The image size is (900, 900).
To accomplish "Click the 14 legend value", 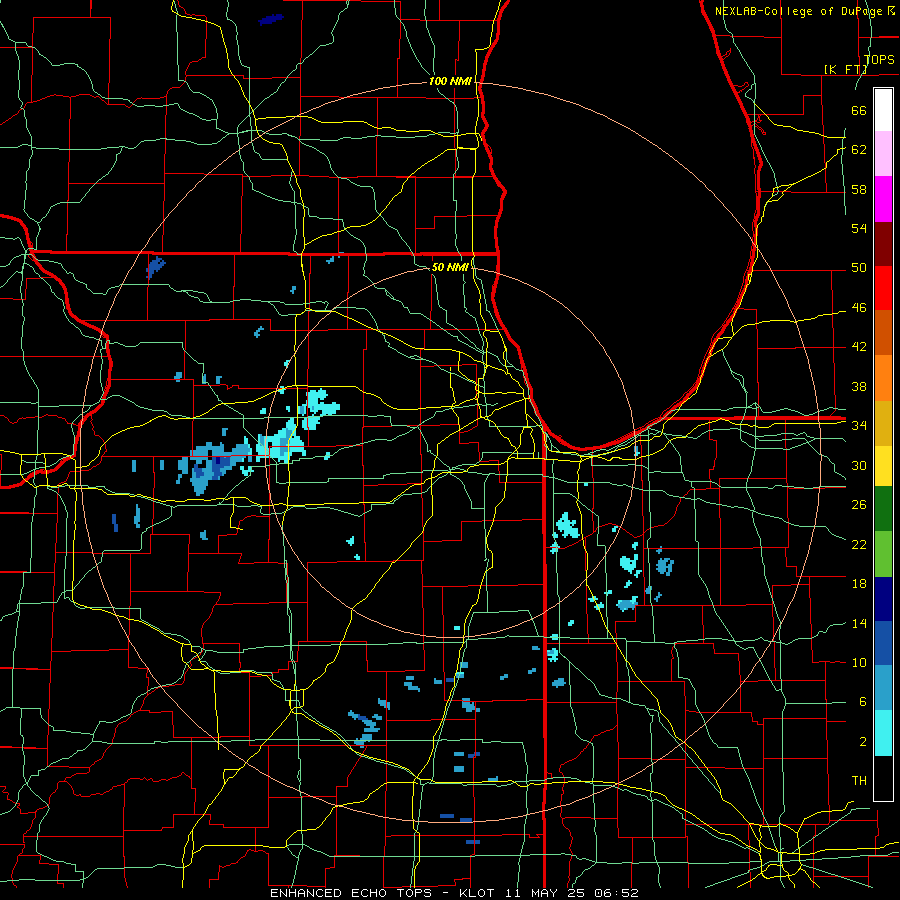I will tap(859, 623).
